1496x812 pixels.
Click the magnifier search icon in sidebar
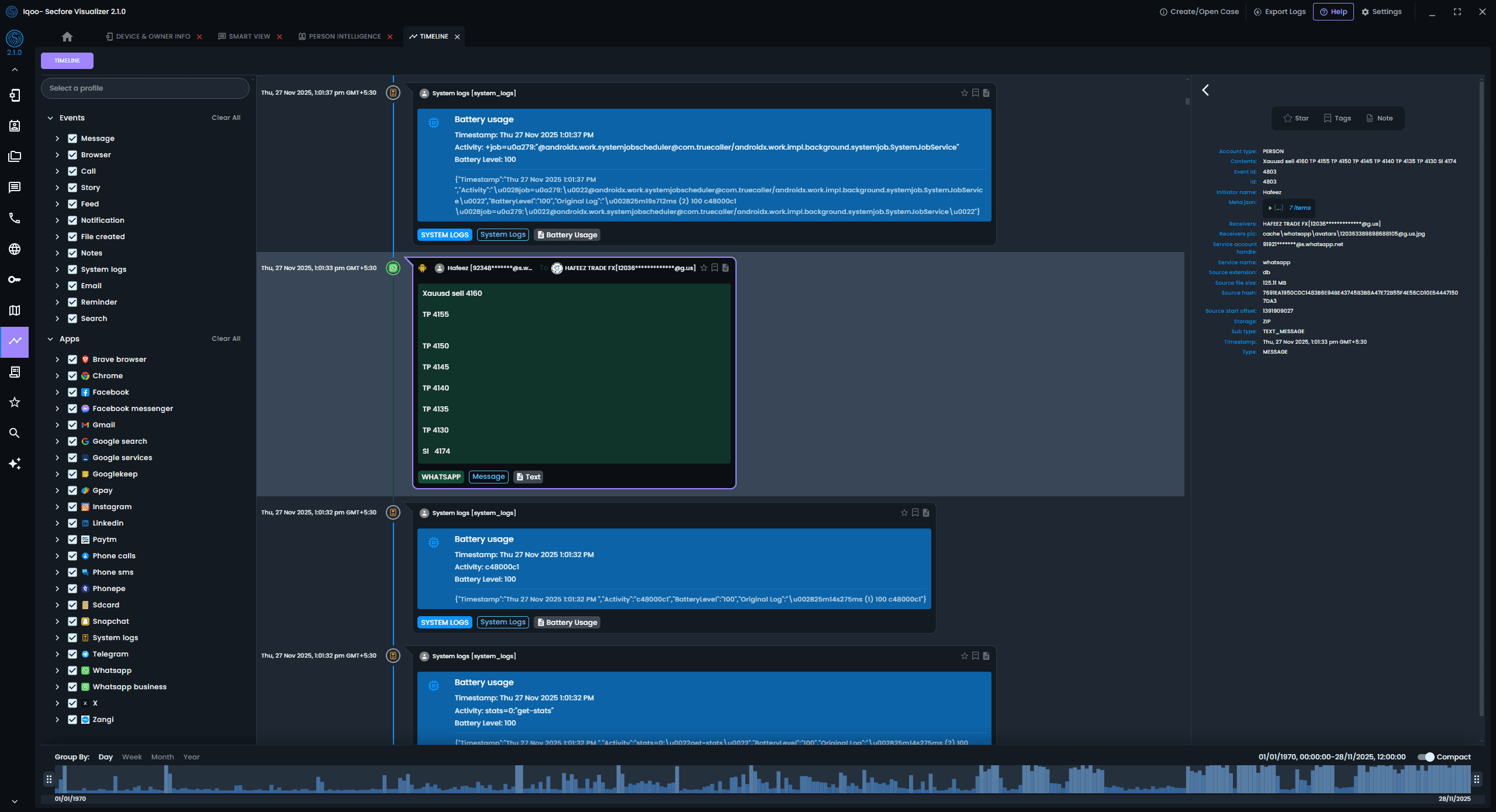click(15, 433)
